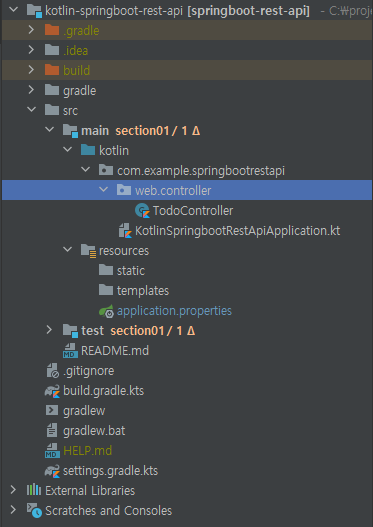Click the Spring application.properties leaf icon
The width and height of the screenshot is (373, 527).
point(107,311)
